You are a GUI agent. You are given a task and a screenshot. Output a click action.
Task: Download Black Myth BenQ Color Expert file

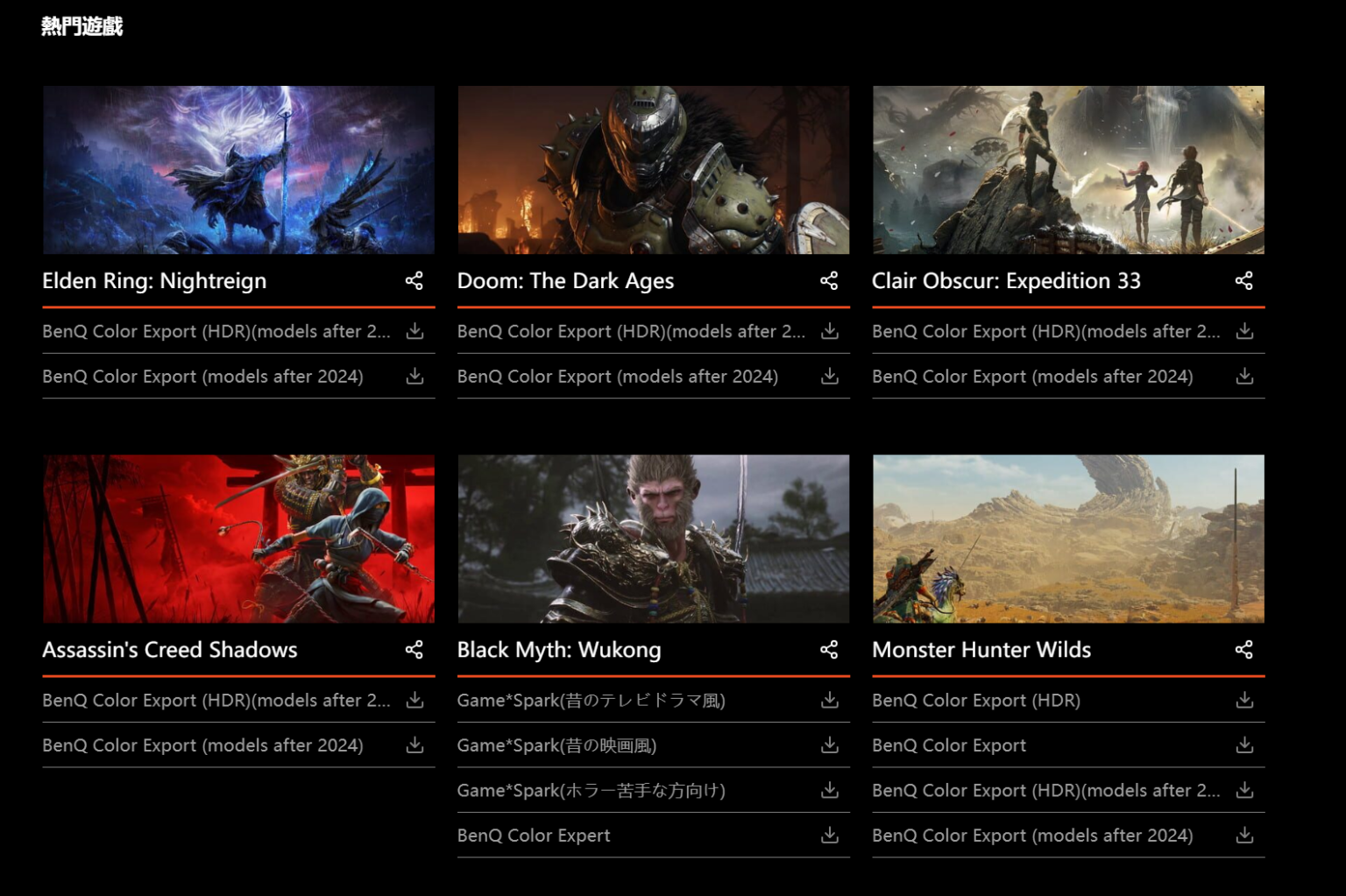(829, 836)
